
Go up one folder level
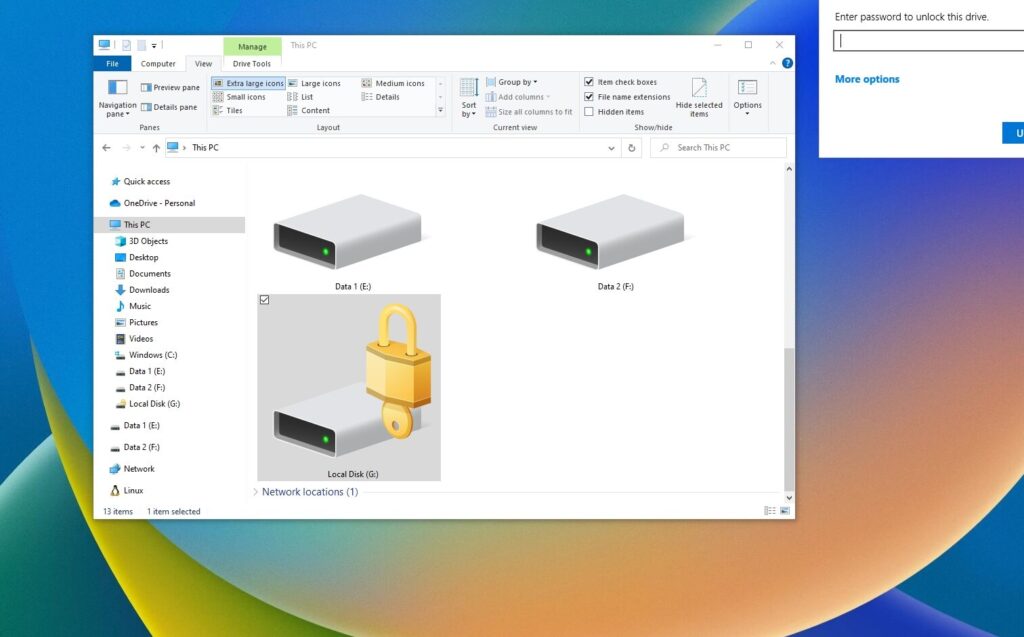(x=156, y=148)
